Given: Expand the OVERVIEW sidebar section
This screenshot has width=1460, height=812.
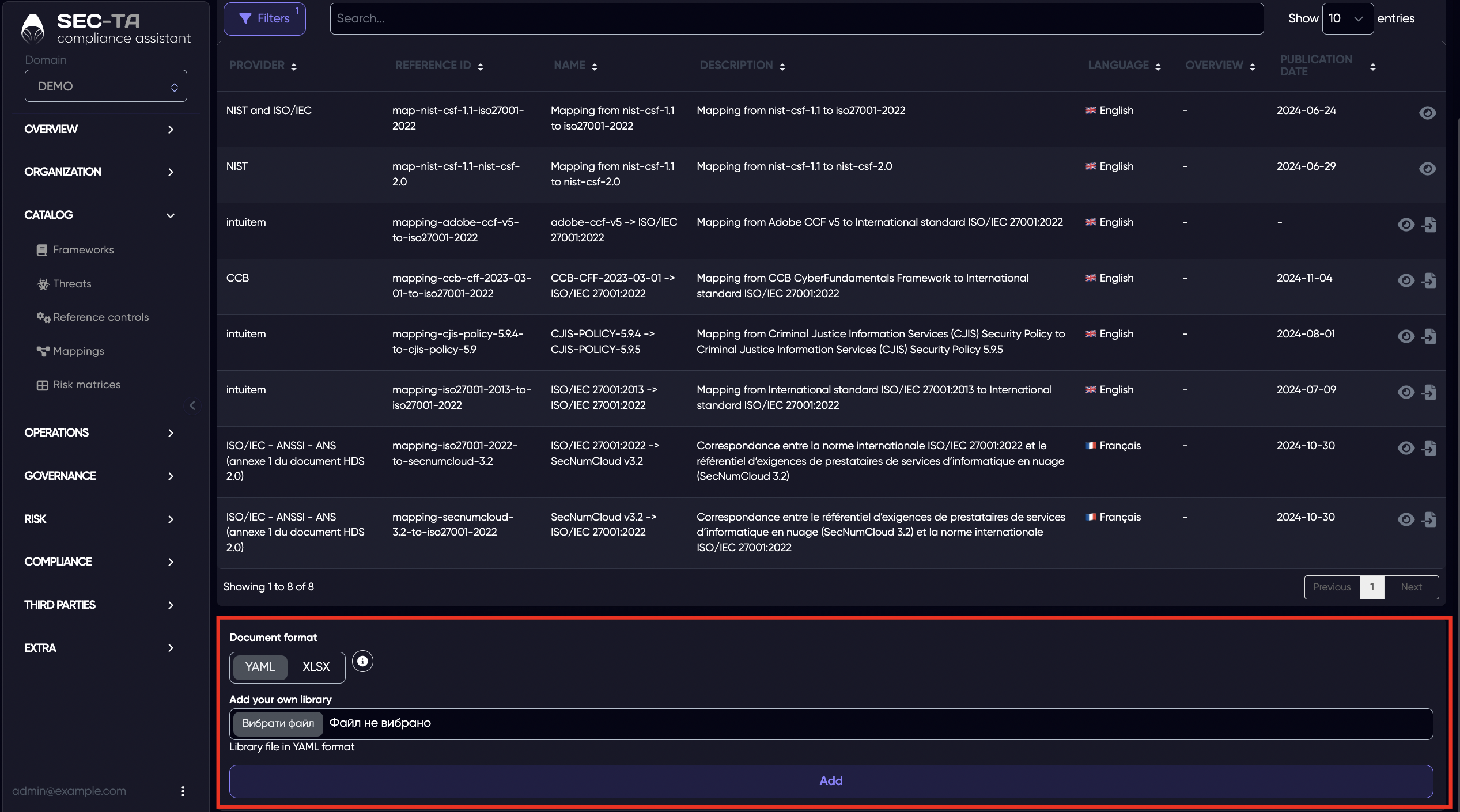Looking at the screenshot, I should click(99, 129).
